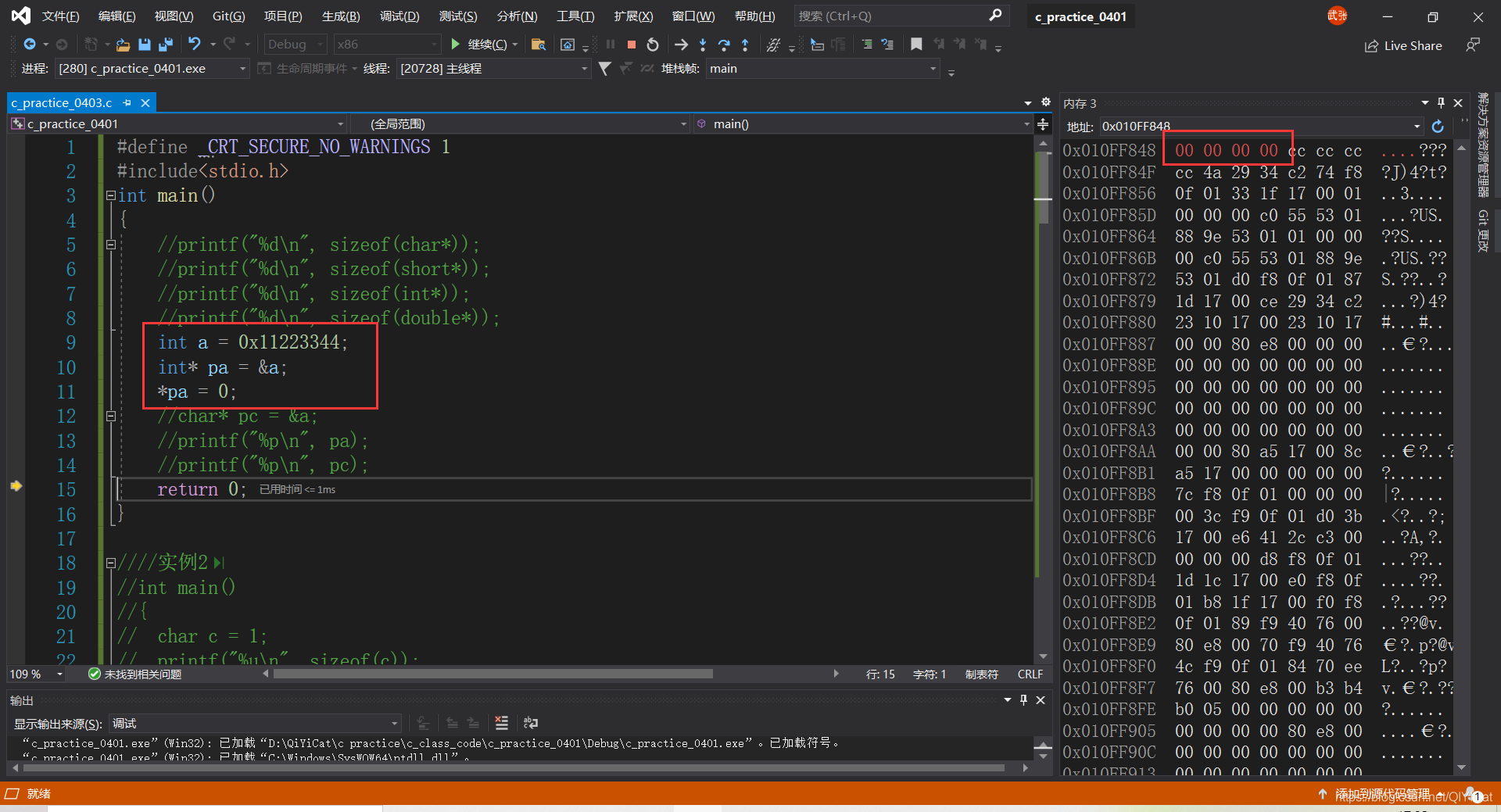Click the CRLF line ending indicator
Viewport: 1501px width, 812px height.
[1030, 674]
